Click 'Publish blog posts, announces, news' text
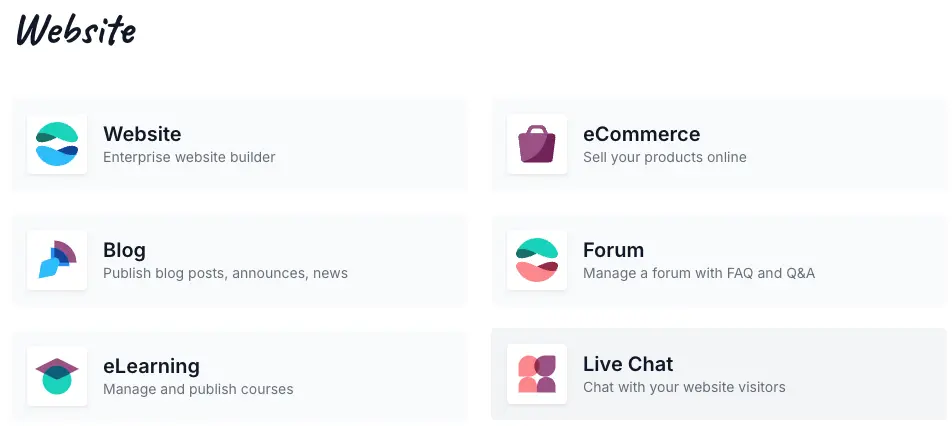Image resolution: width=952 pixels, height=426 pixels. click(225, 273)
